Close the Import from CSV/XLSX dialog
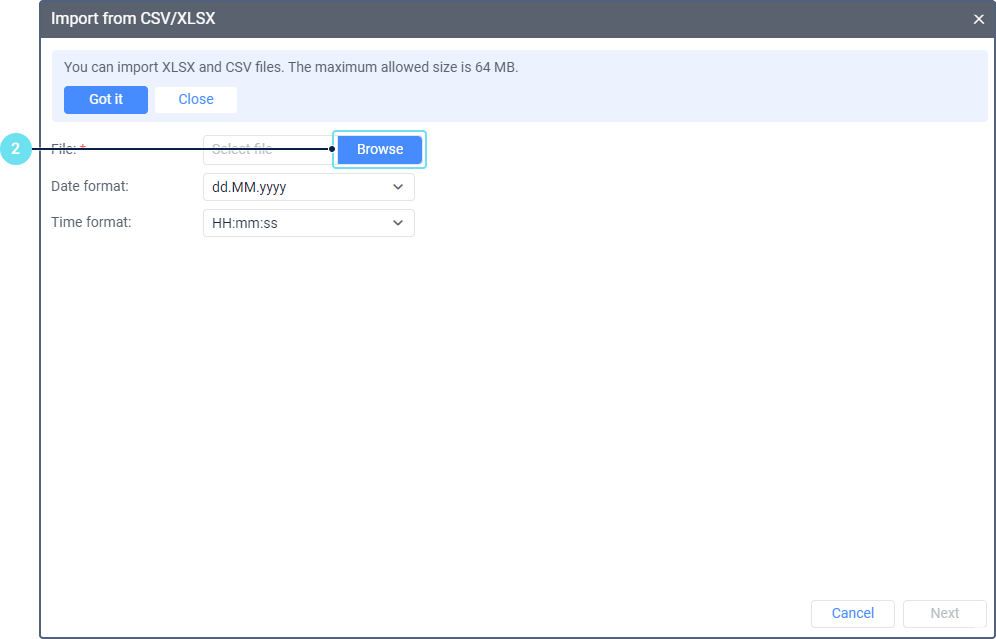 pyautogui.click(x=978, y=19)
